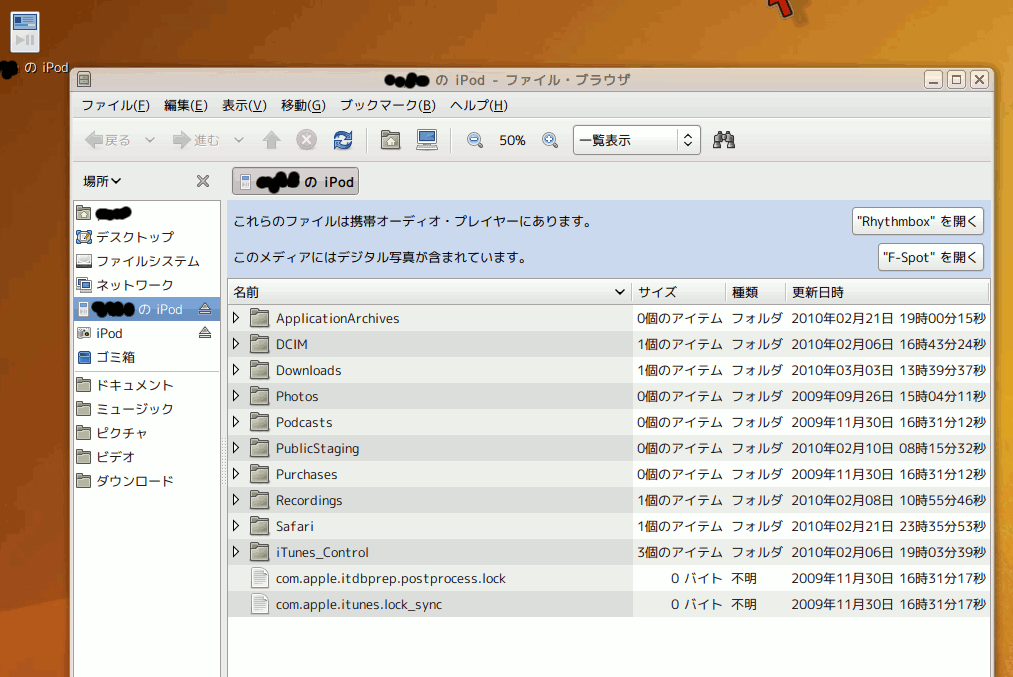
Task: Click the "Rhythmbox" を開く button
Action: [x=918, y=221]
